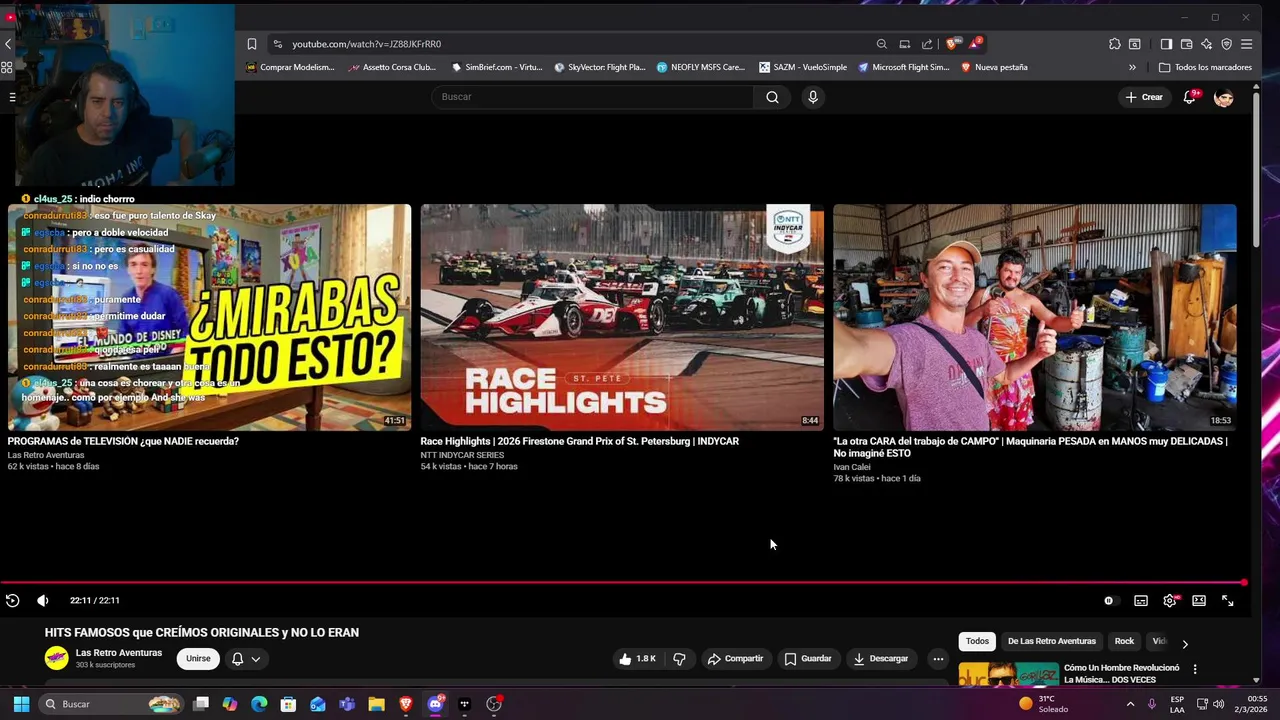This screenshot has width=1280, height=720.
Task: Open Windows Start menu
Action: coord(21,704)
